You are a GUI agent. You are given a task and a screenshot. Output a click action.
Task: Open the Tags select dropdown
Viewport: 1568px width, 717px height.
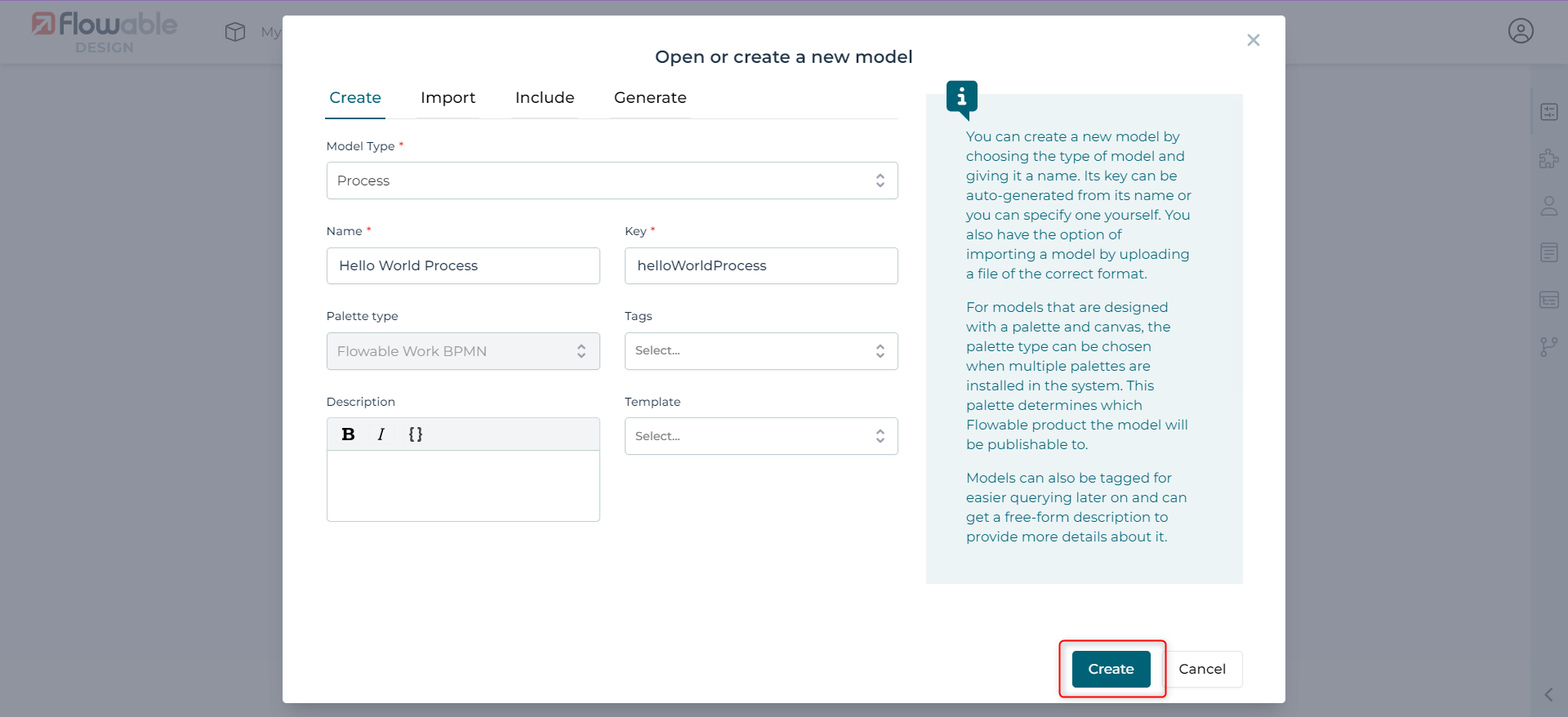(760, 351)
